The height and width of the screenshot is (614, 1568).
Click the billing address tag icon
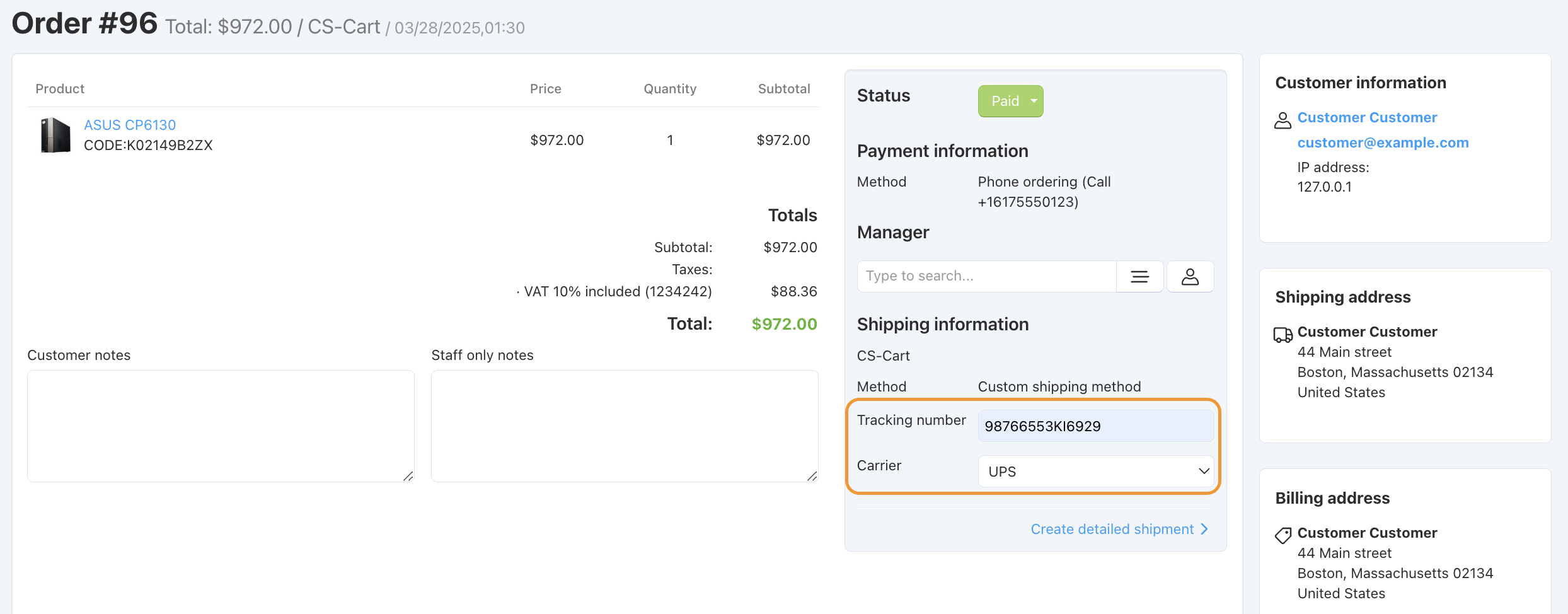coord(1283,536)
